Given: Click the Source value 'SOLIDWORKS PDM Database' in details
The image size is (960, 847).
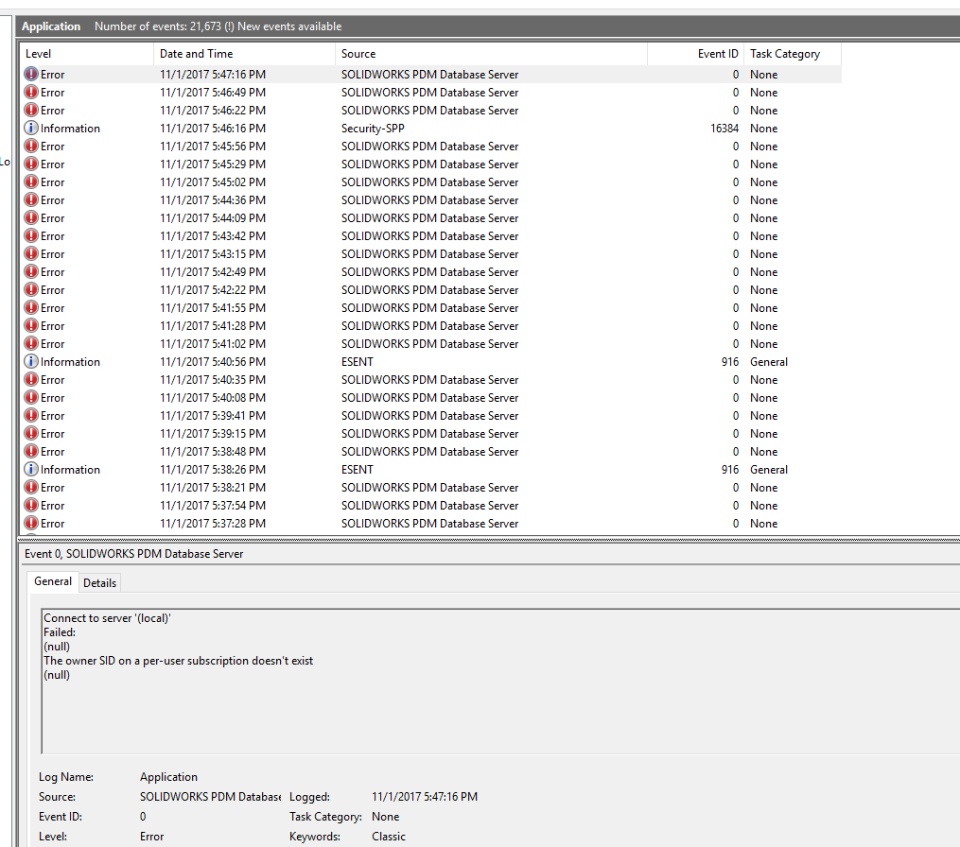Looking at the screenshot, I should (210, 797).
